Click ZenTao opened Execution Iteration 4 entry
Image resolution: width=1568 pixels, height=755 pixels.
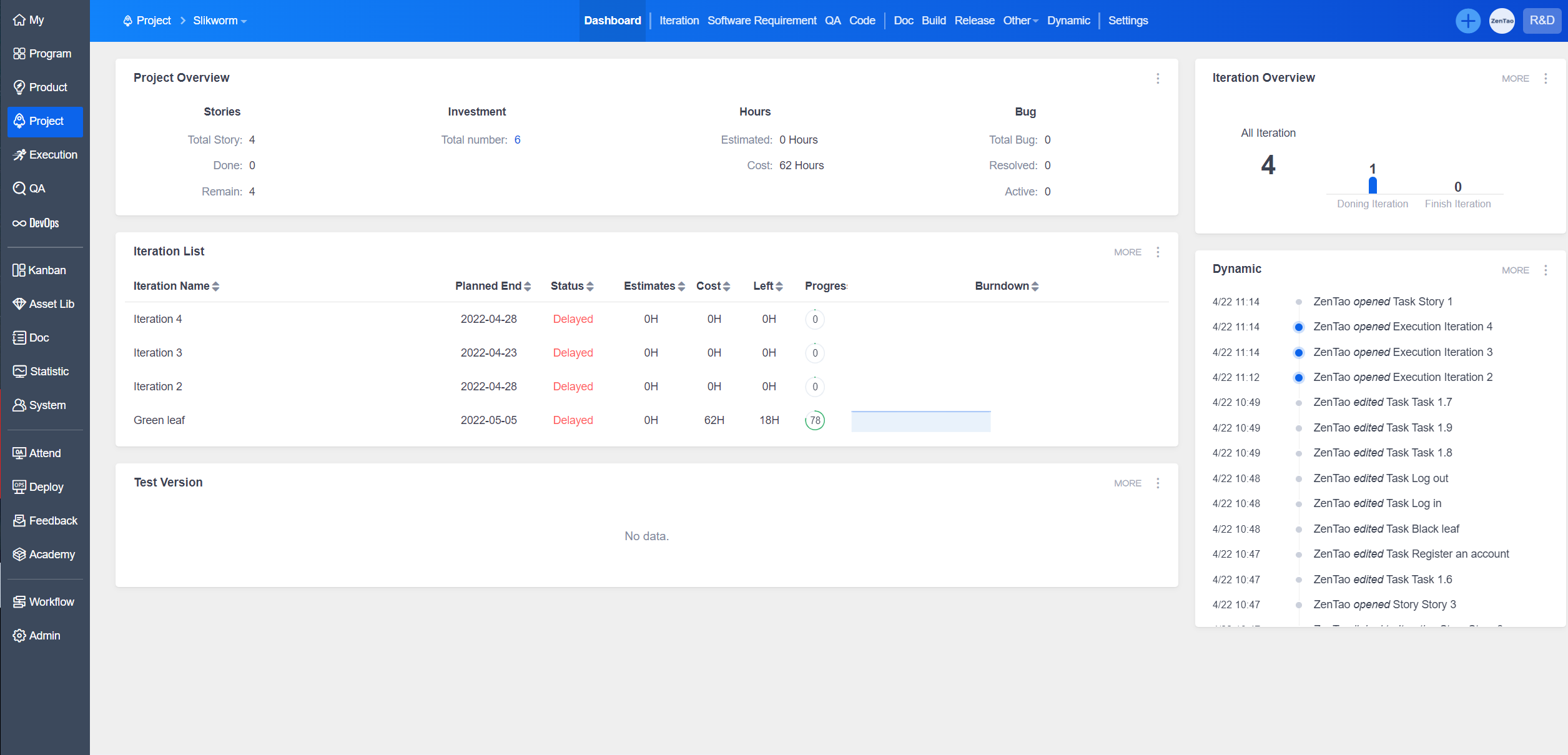coord(1403,327)
